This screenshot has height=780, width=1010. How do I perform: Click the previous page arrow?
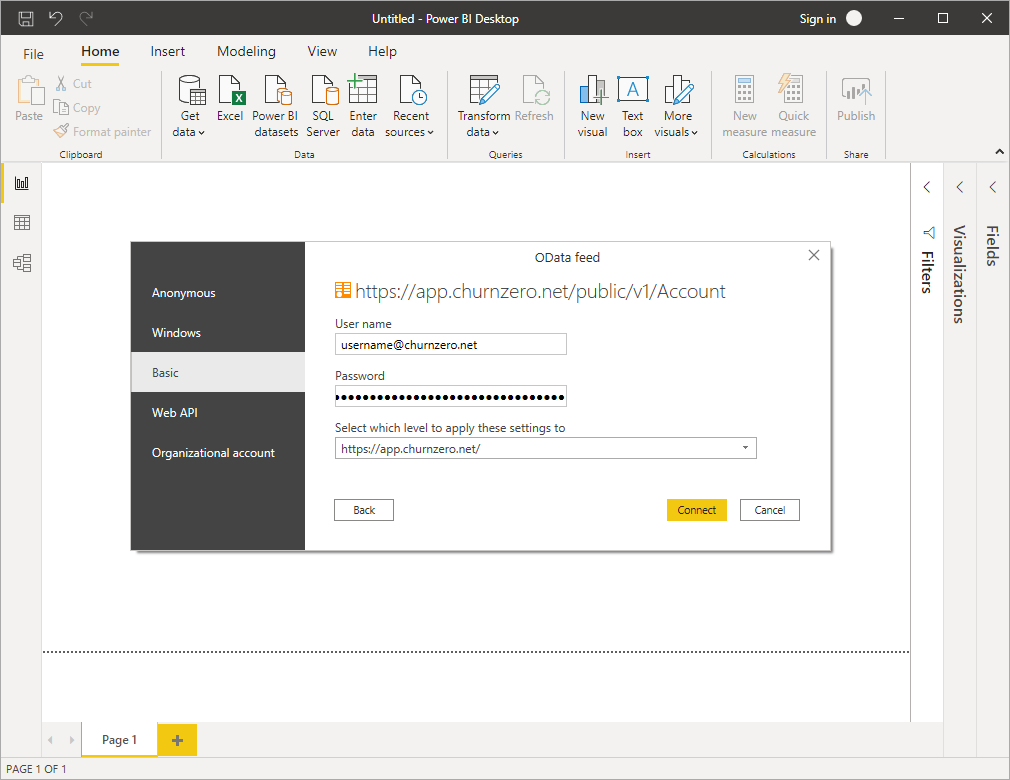50,740
